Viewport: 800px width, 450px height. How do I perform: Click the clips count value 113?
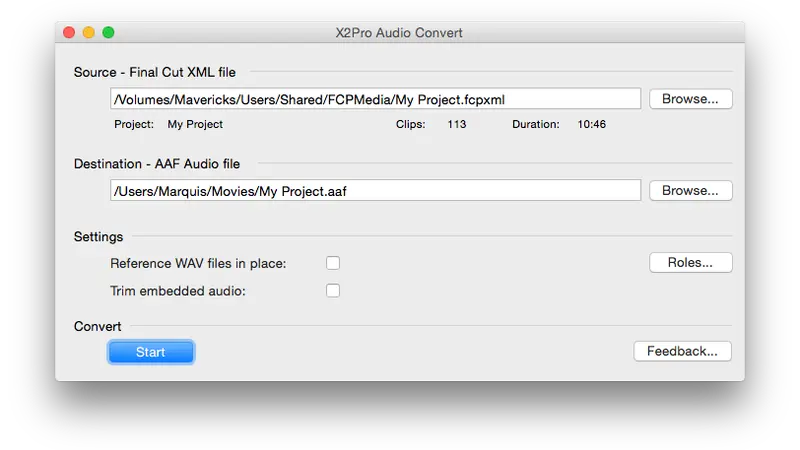coord(457,125)
